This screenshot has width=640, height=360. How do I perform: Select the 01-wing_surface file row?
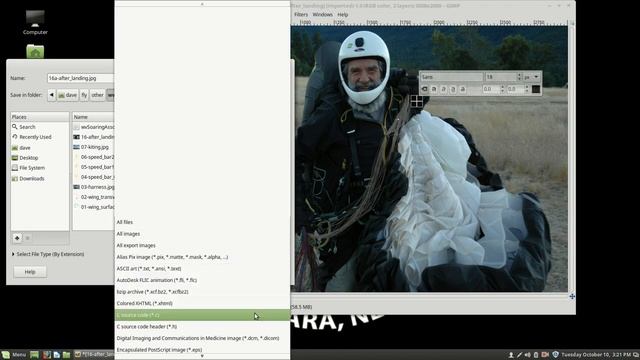click(93, 207)
